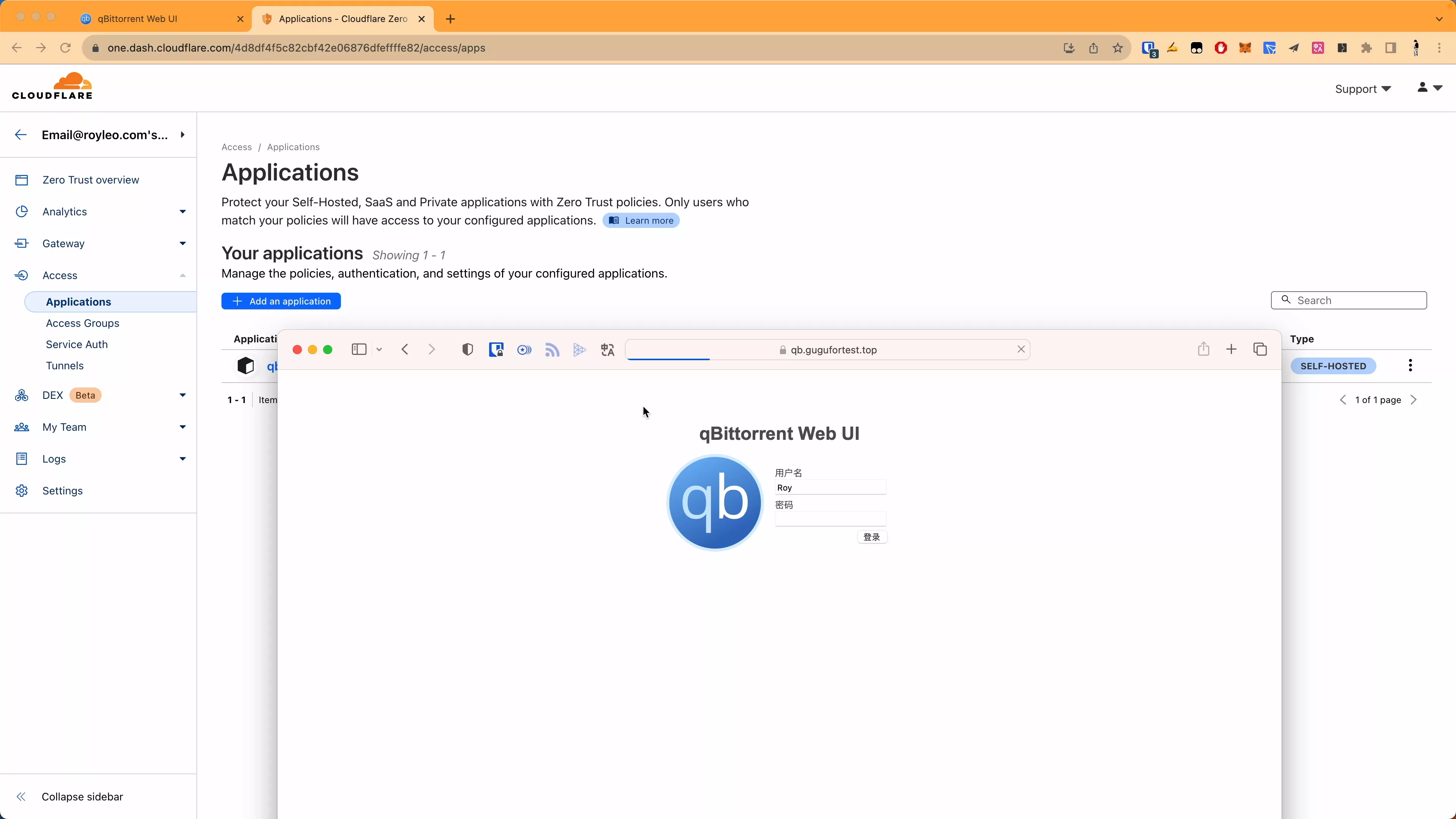Expand the DEX Beta menu arrow
This screenshot has height=819, width=1456.
(x=182, y=395)
